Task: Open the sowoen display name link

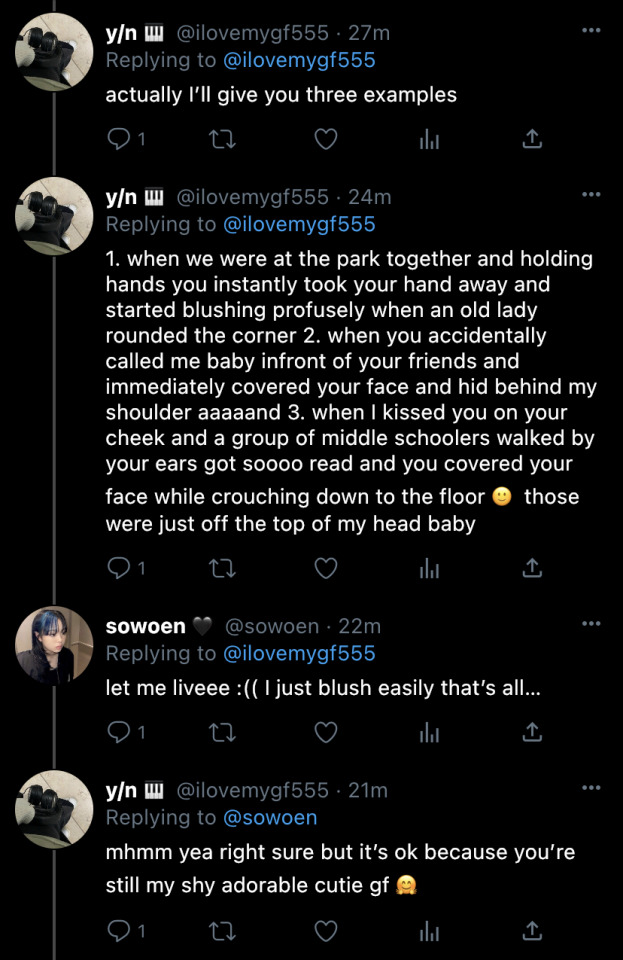Action: click(146, 626)
